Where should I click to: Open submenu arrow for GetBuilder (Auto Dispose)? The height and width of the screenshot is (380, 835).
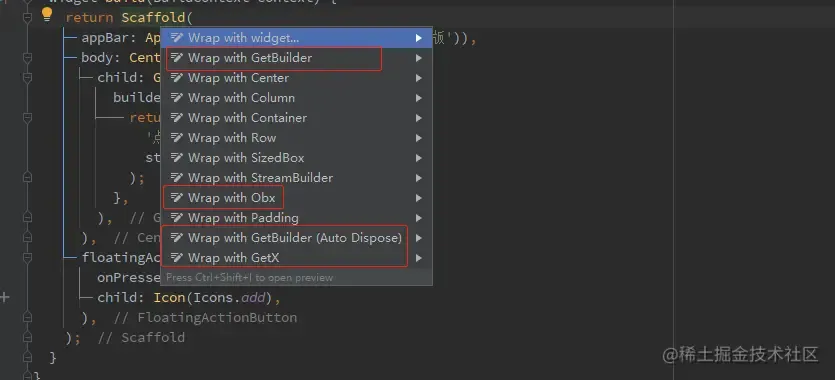pyautogui.click(x=419, y=238)
